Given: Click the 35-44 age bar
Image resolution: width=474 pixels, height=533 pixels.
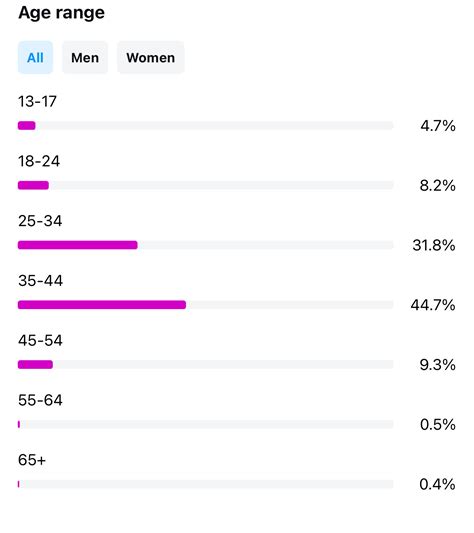Looking at the screenshot, I should (x=206, y=305).
